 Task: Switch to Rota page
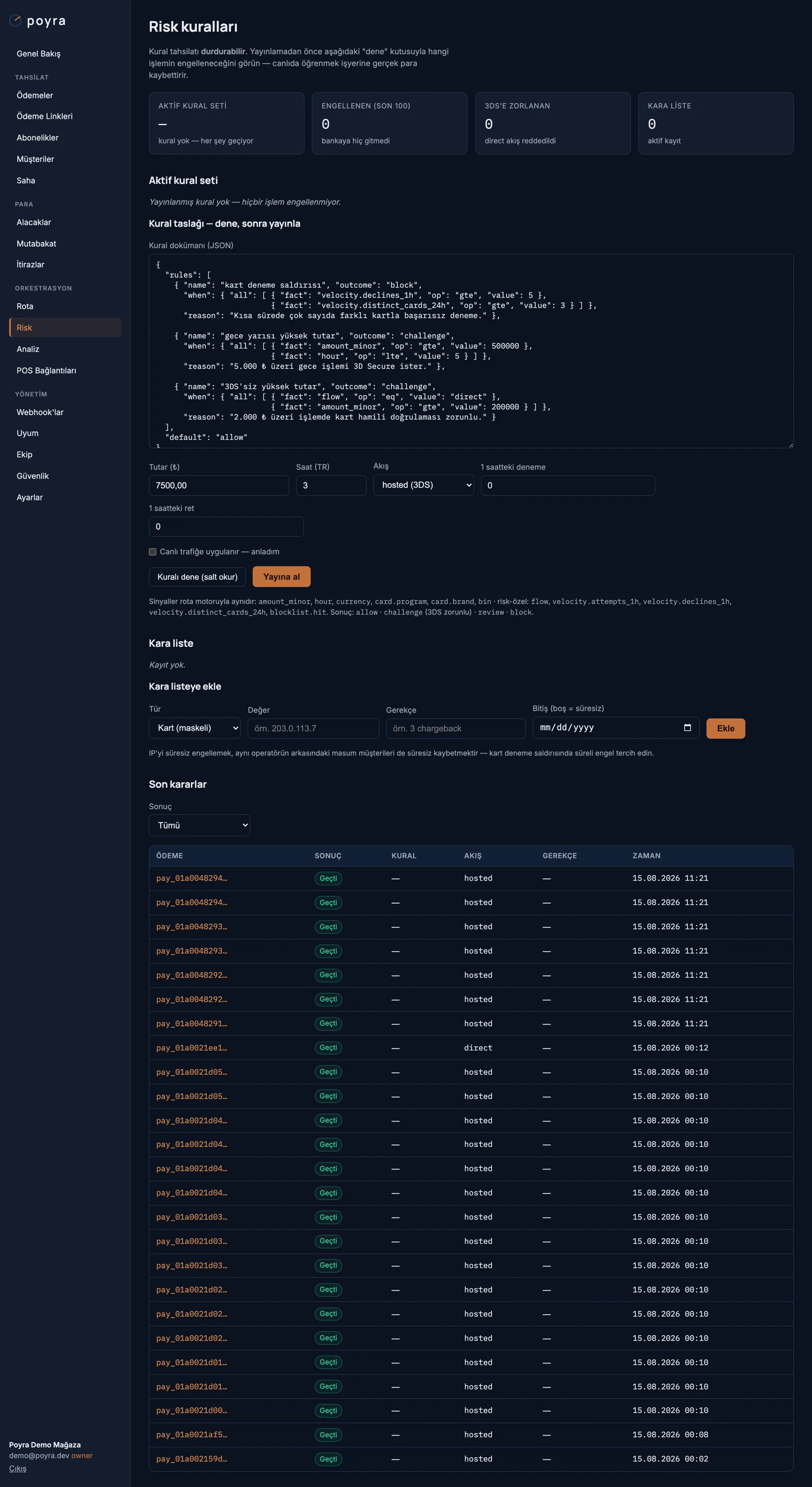(x=65, y=306)
